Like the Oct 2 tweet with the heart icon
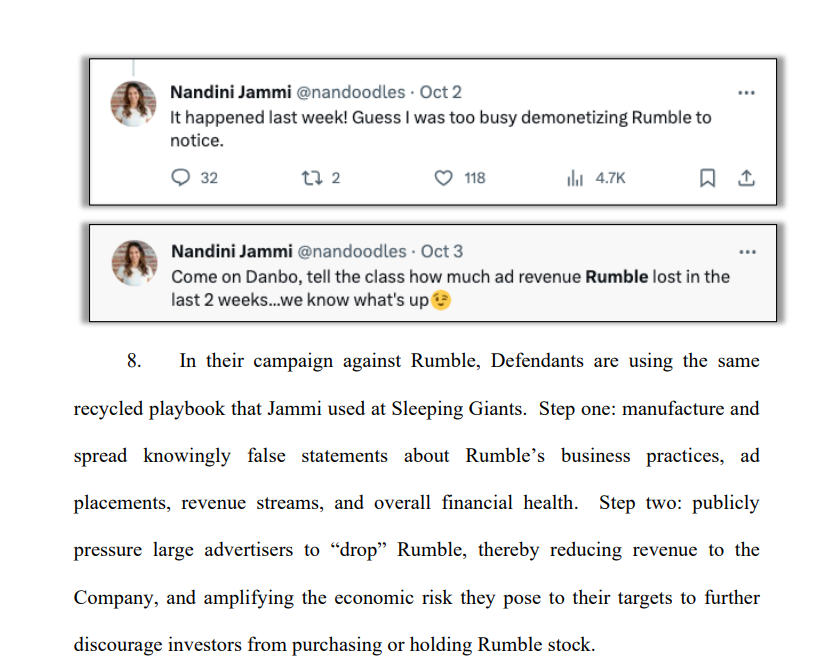The width and height of the screenshot is (820, 666). click(x=443, y=178)
